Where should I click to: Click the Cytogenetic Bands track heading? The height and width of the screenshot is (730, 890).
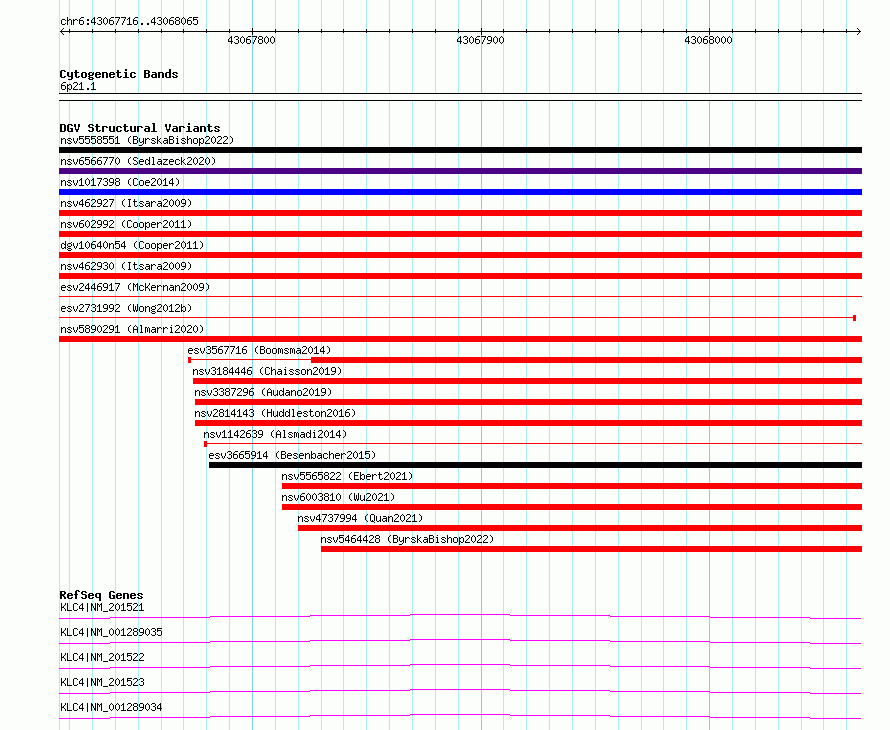coord(119,74)
